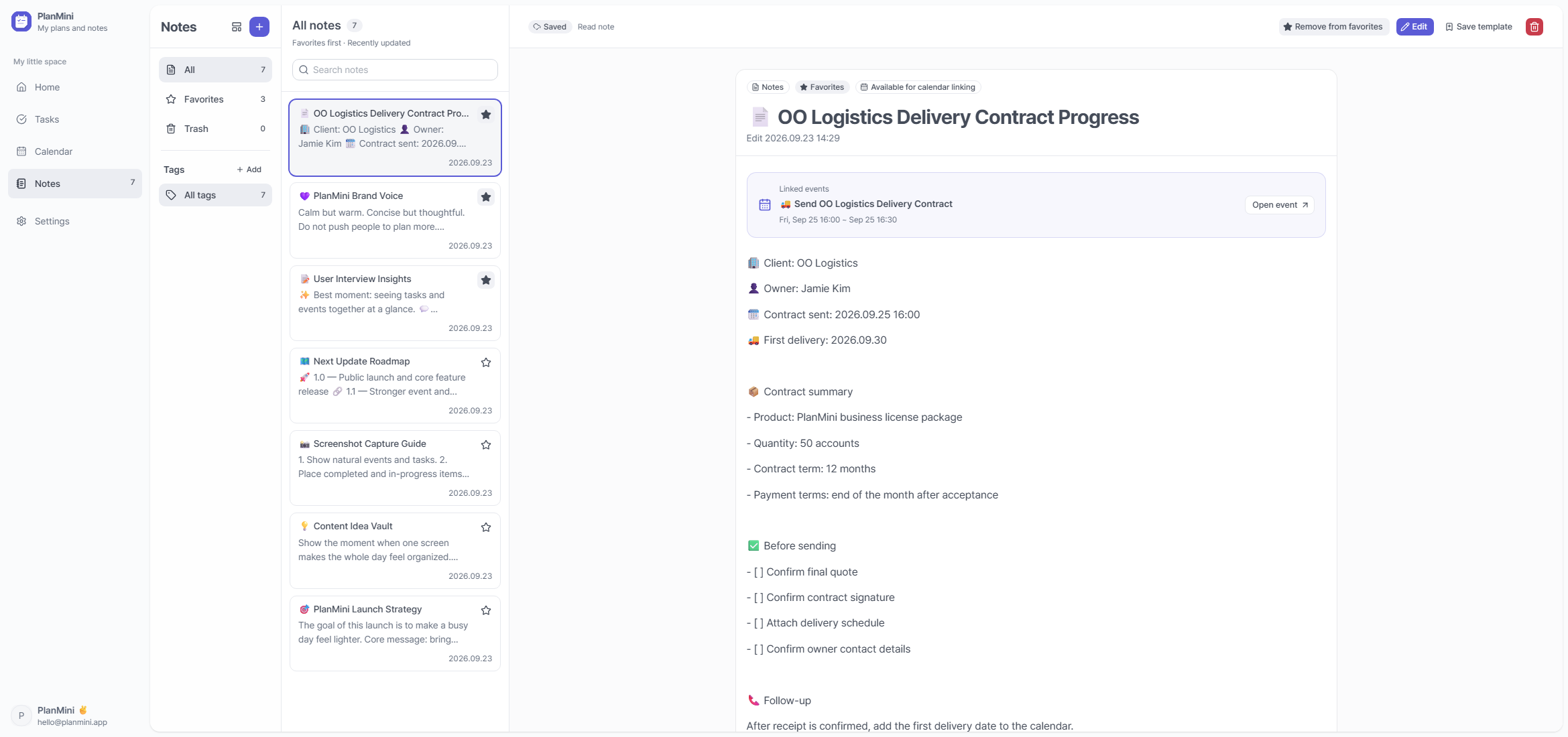Open the Calendar section
1568x737 pixels.
[x=75, y=151]
